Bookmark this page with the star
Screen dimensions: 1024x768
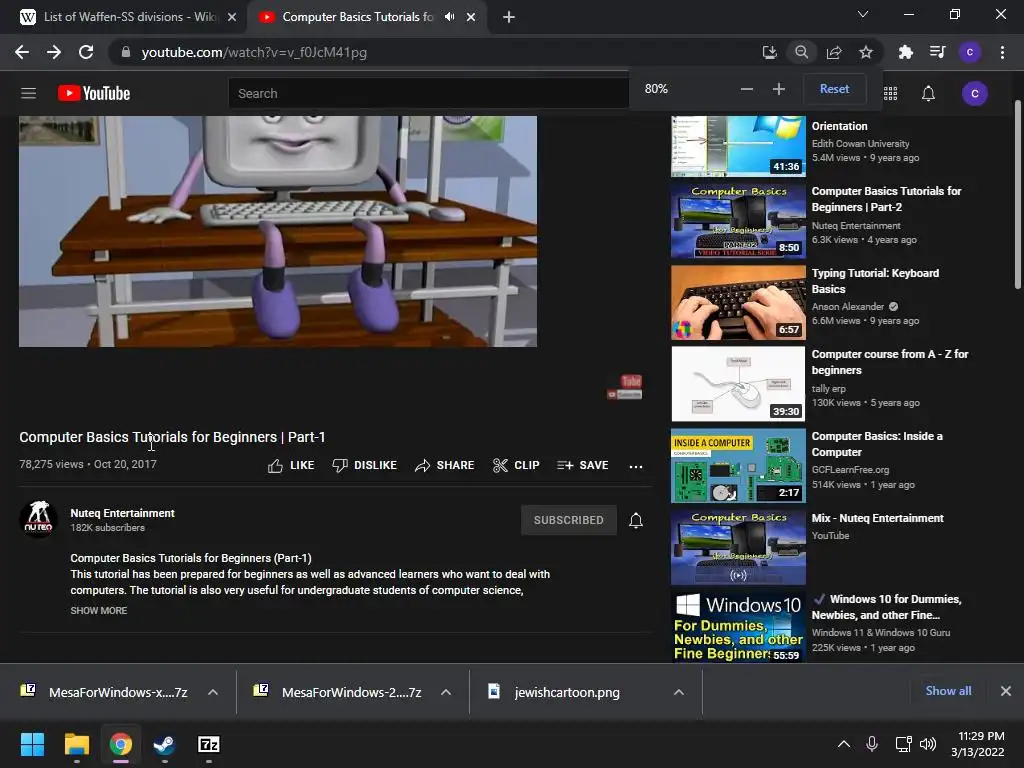click(866, 52)
